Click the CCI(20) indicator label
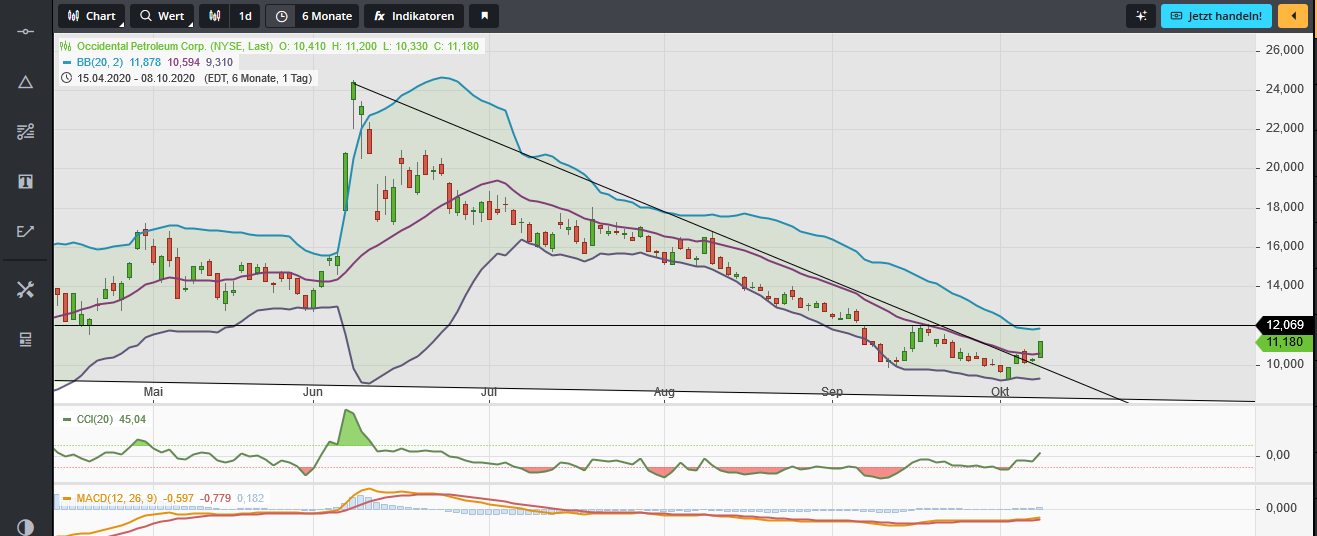The width and height of the screenshot is (1317, 536). click(x=104, y=419)
